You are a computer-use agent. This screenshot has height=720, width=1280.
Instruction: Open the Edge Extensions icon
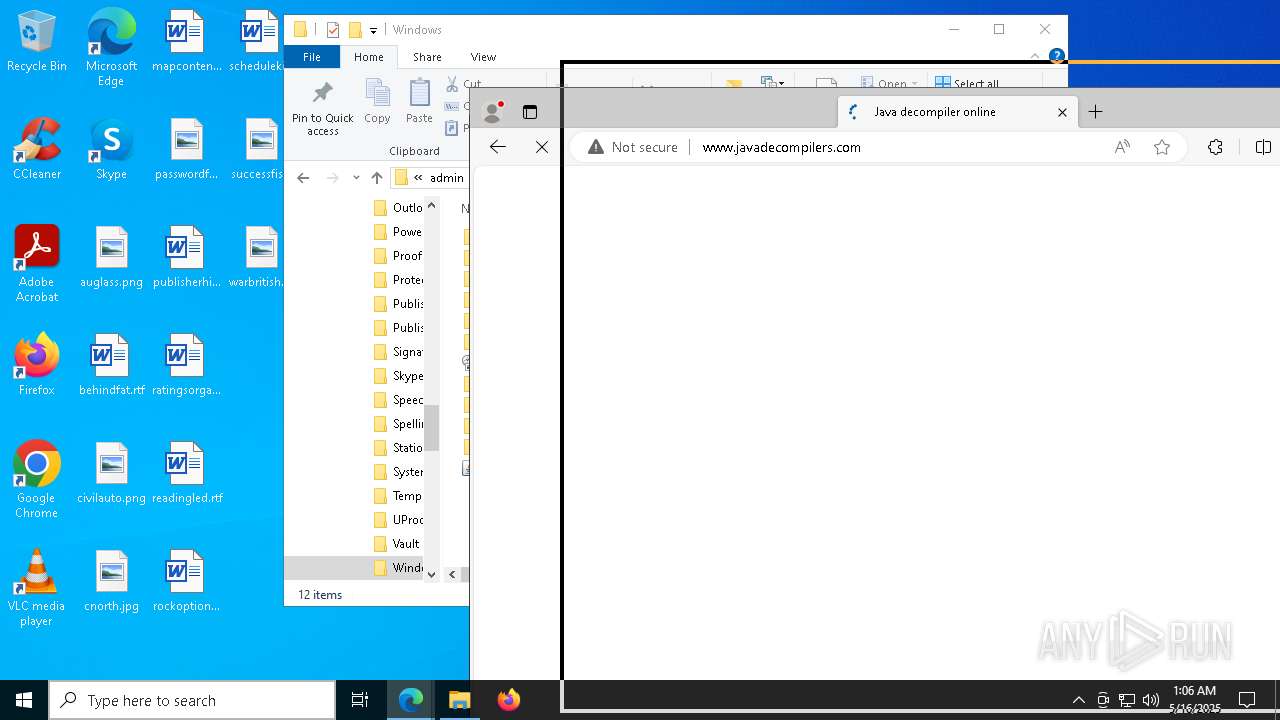point(1215,147)
